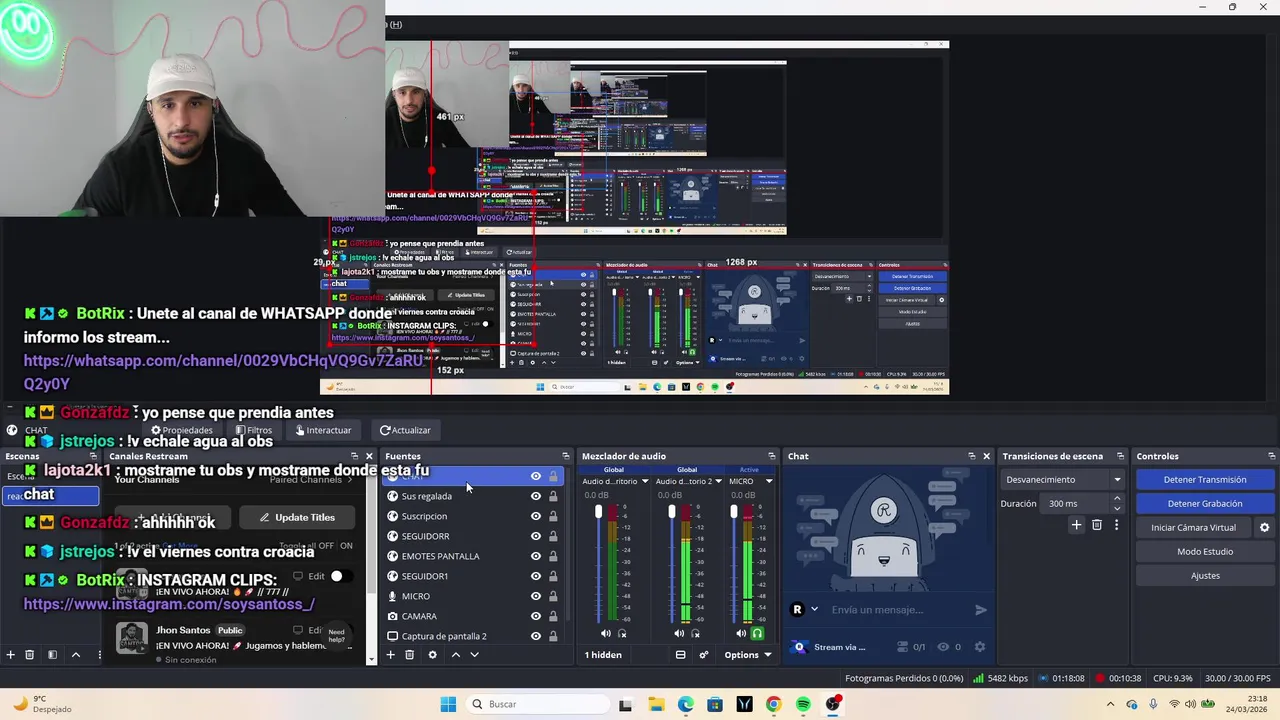Viewport: 1280px width, 720px height.
Task: Open advanced audio properties gears icon
Action: coord(704,655)
